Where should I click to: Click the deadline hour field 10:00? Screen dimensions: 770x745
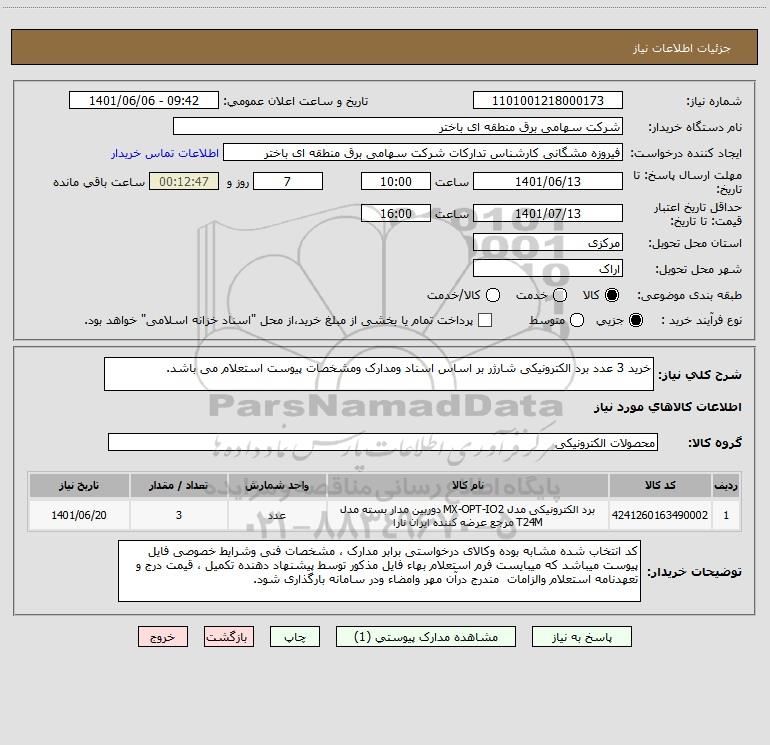[396, 181]
